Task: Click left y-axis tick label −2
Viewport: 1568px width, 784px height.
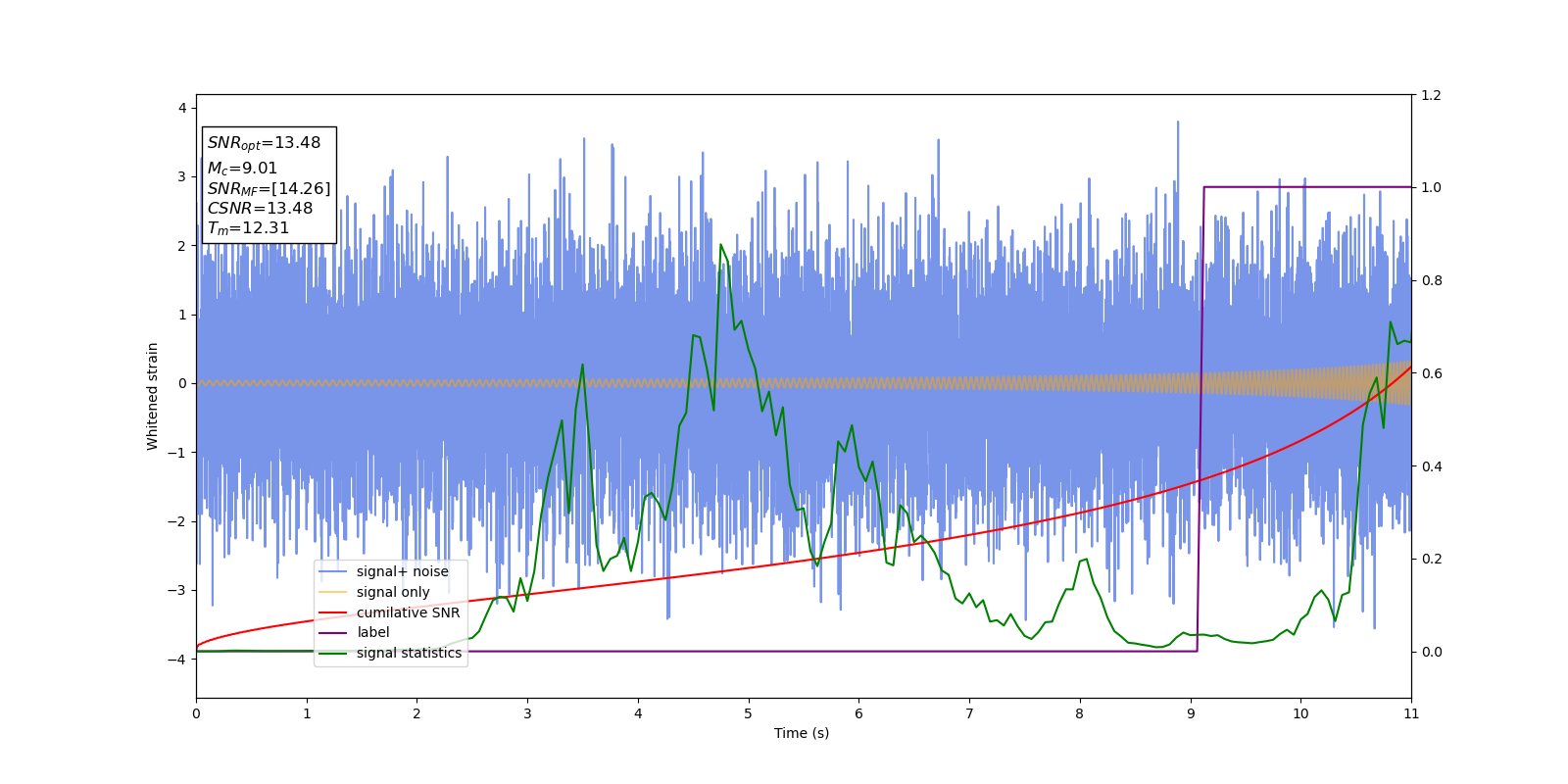Action: pyautogui.click(x=177, y=521)
